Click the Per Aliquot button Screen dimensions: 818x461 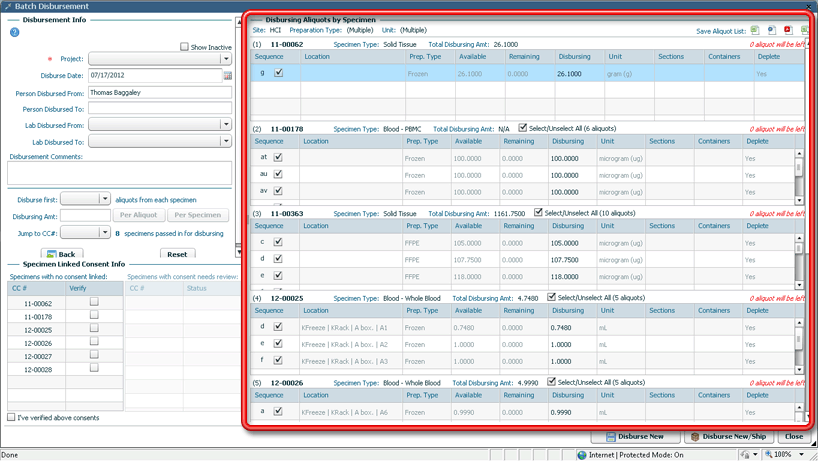pos(138,215)
